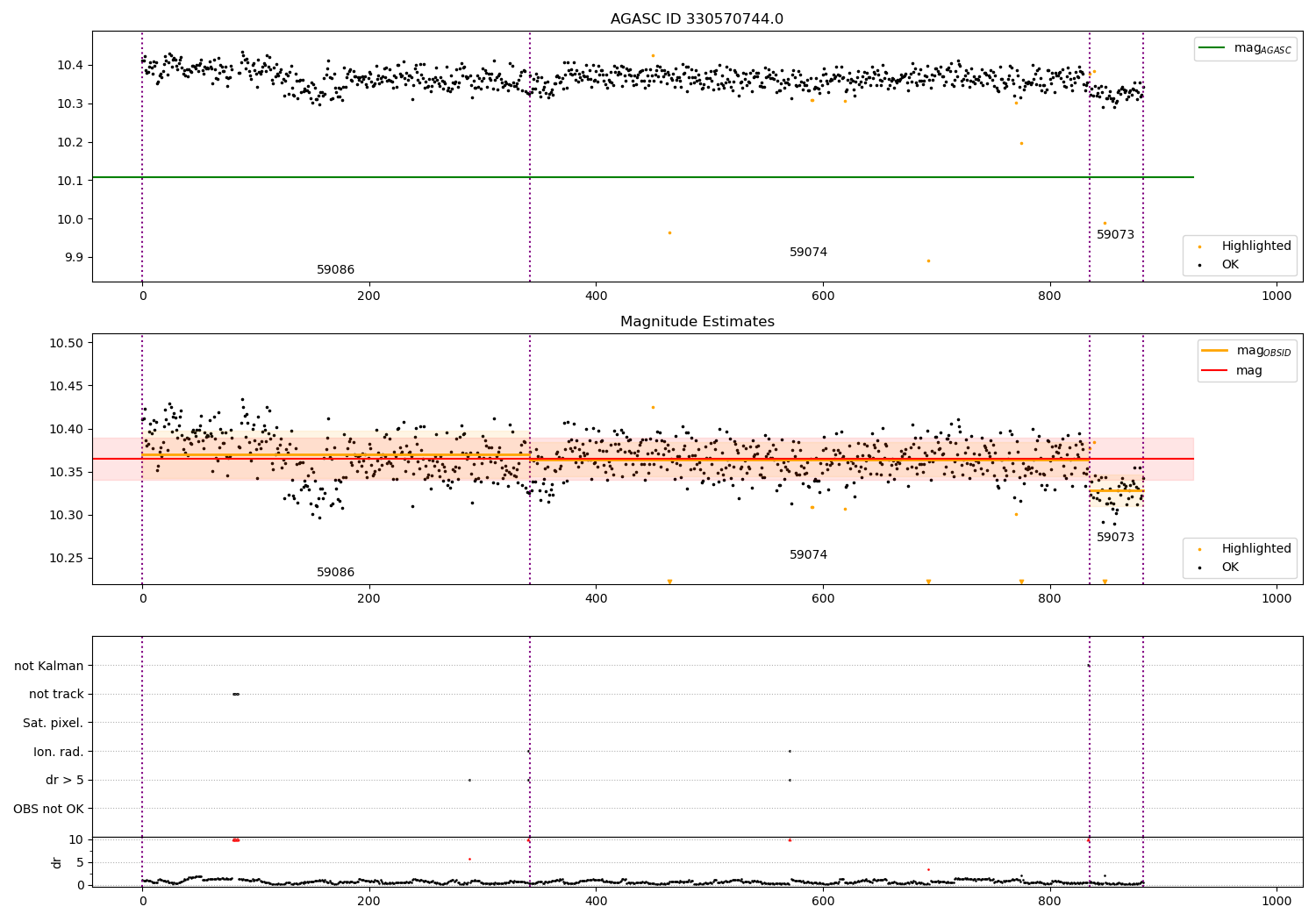Click the 'not Kalman' data point in bottom plot
This screenshot has width=1316, height=921.
[x=1089, y=665]
